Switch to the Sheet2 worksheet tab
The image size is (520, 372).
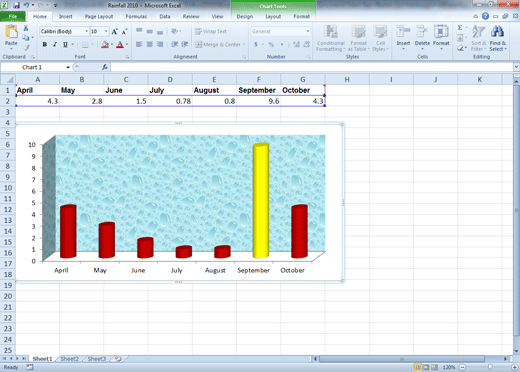pyautogui.click(x=69, y=359)
